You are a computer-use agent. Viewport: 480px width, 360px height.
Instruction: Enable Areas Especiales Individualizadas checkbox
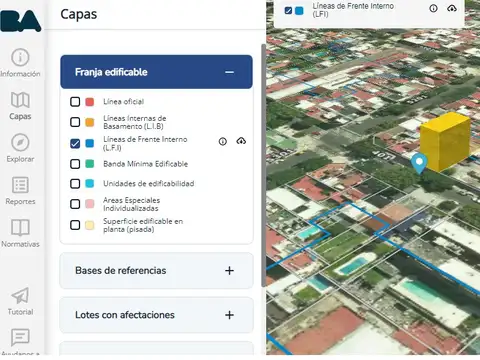click(75, 204)
